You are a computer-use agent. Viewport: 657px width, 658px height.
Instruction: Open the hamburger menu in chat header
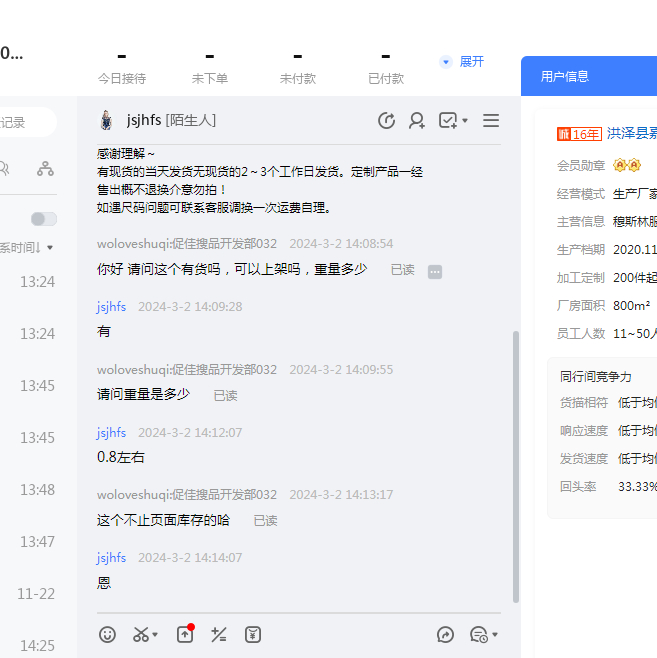click(491, 120)
